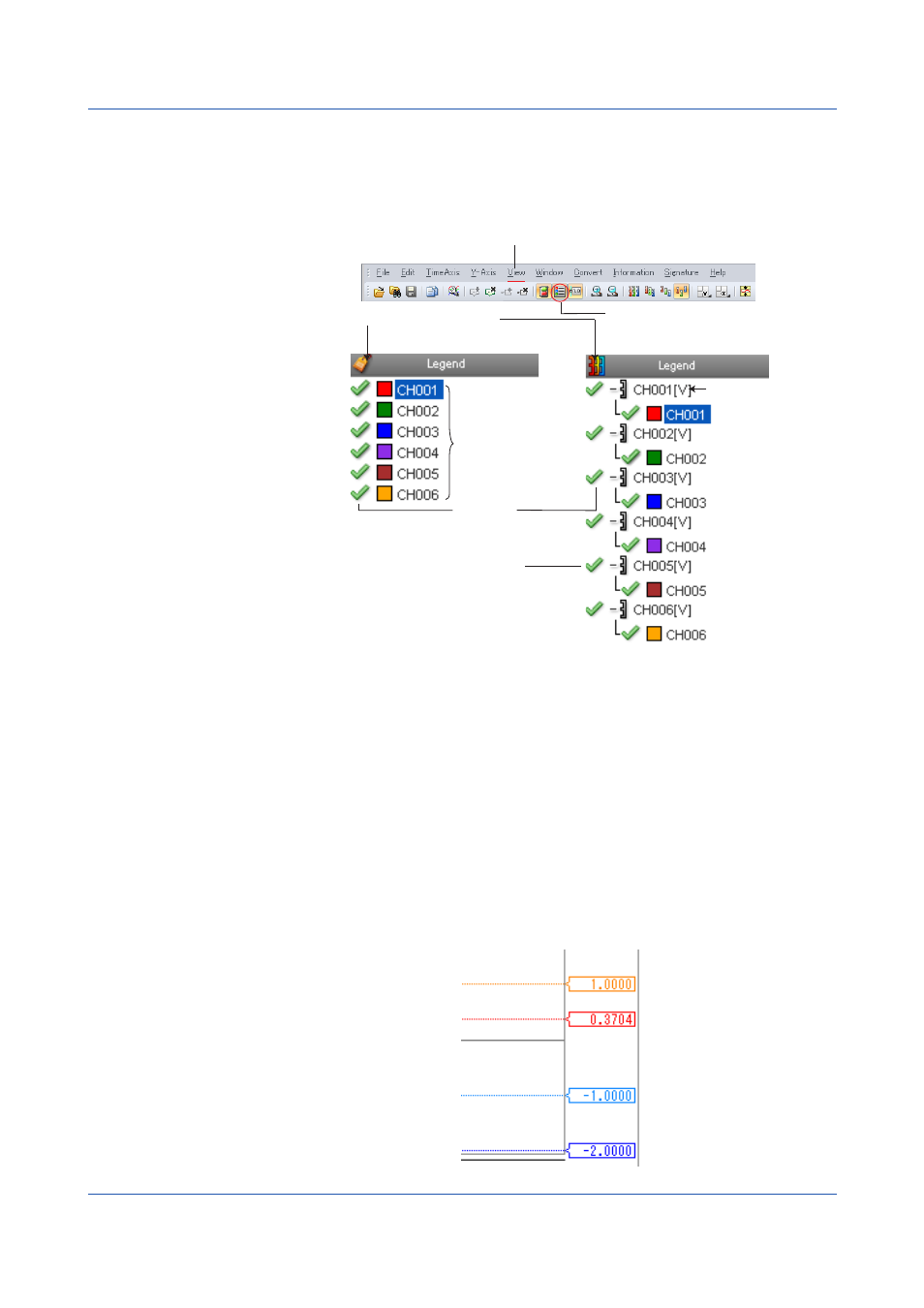
Task: Open the Signature menu
Action: 681,272
